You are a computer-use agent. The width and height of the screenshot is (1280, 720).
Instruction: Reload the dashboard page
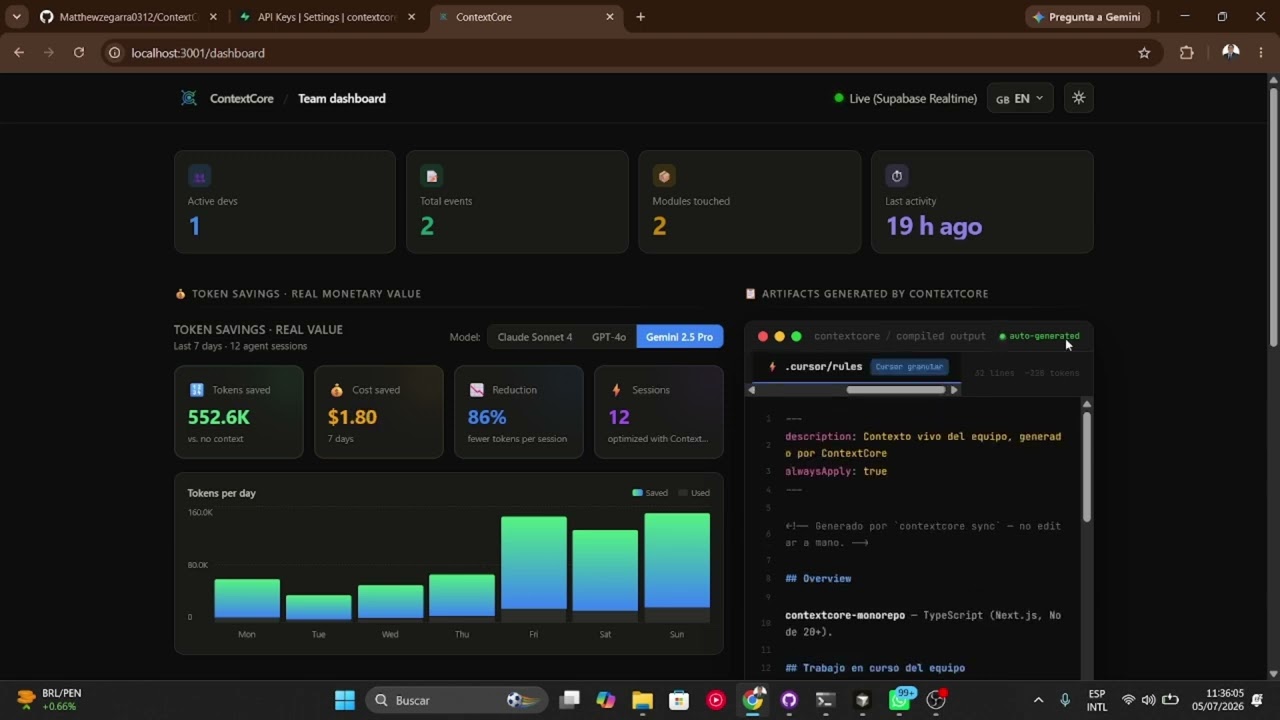(x=79, y=53)
